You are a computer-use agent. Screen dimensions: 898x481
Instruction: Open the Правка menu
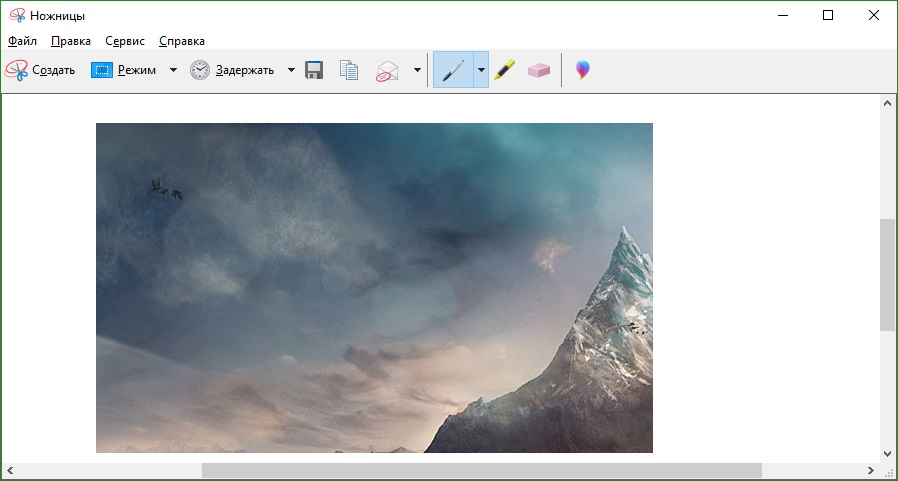[71, 41]
